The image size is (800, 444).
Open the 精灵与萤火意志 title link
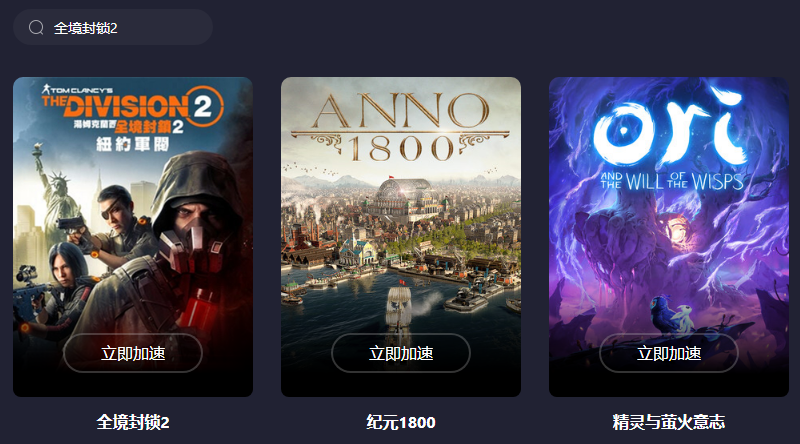coord(668,422)
